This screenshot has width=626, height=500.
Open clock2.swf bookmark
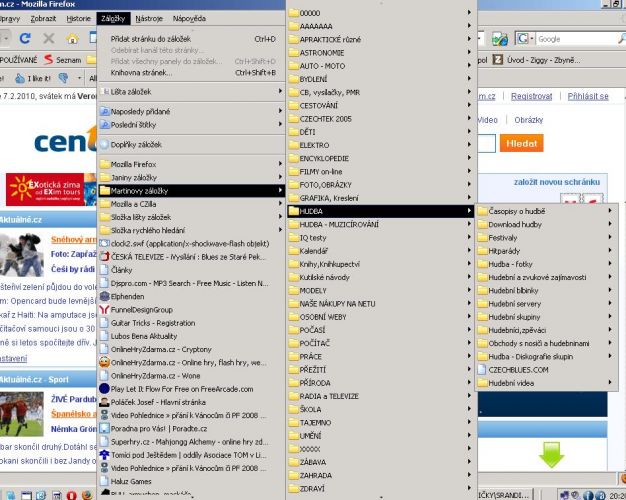pos(191,244)
